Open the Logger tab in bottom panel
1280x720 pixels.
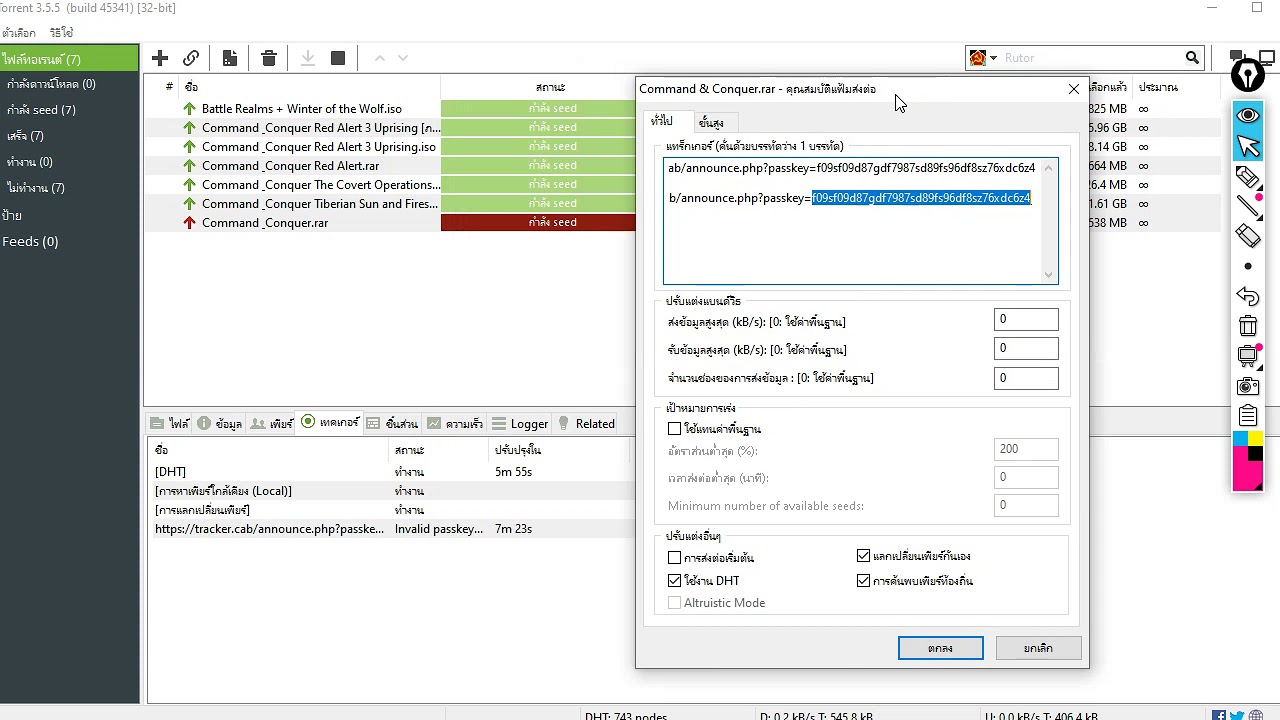[x=520, y=424]
